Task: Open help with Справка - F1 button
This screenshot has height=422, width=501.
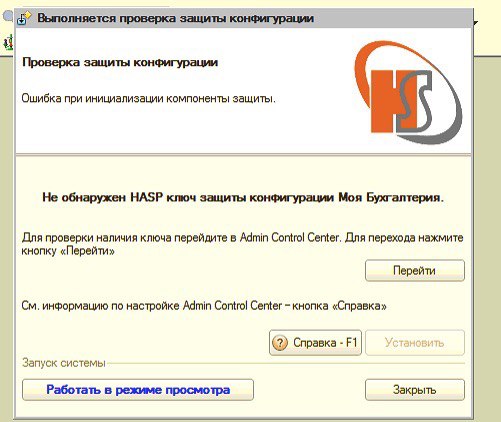Action: 315,342
